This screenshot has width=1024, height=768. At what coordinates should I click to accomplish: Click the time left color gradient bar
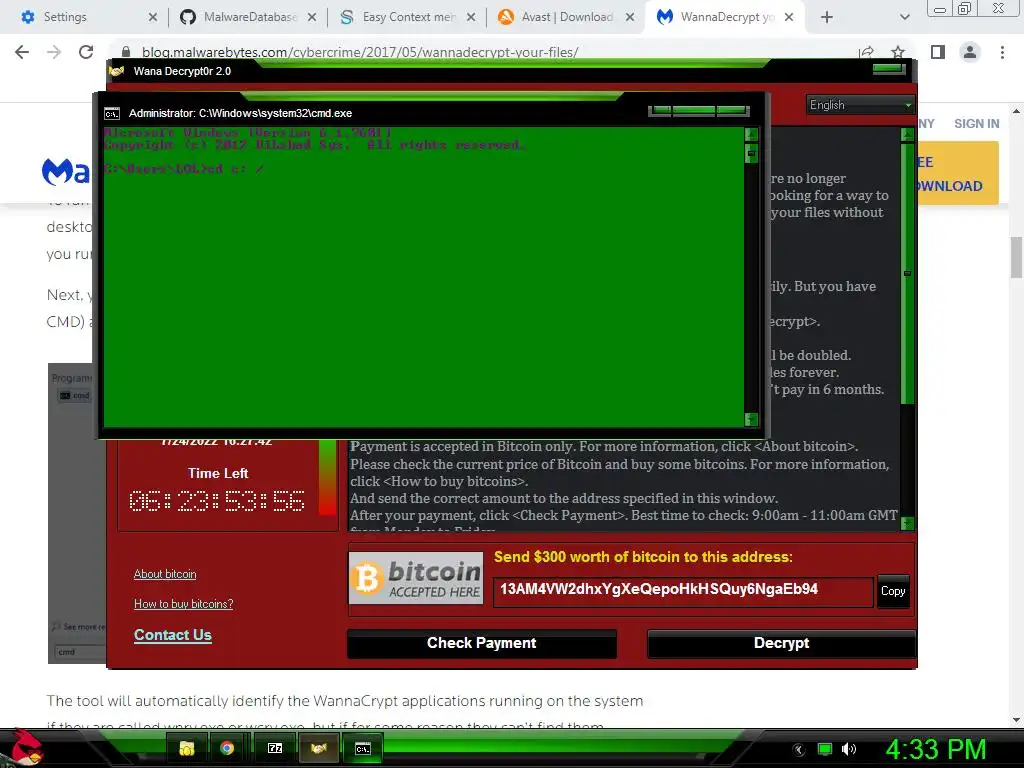(327, 477)
